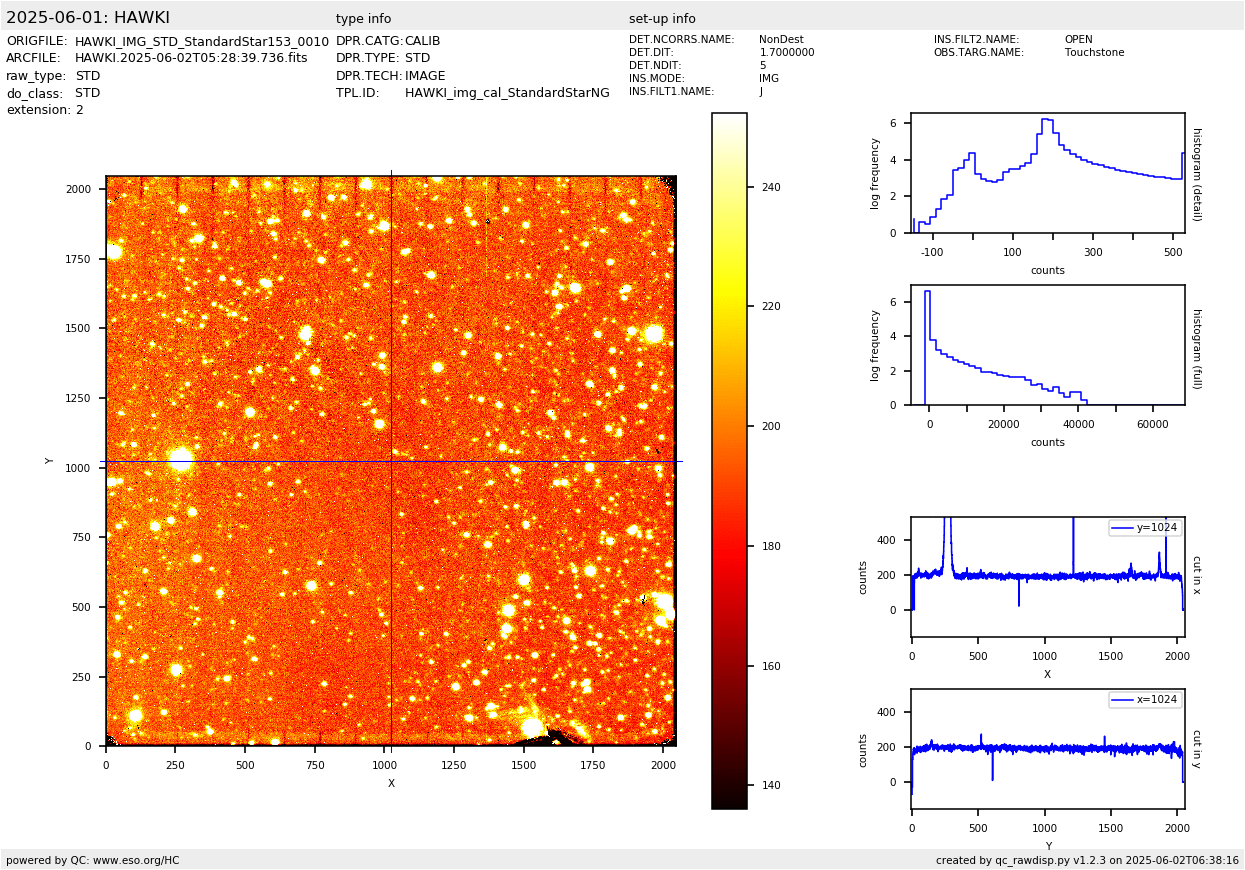This screenshot has width=1245, height=870.
Task: Click the heat-map colorbar beside the image
Action: (729, 460)
